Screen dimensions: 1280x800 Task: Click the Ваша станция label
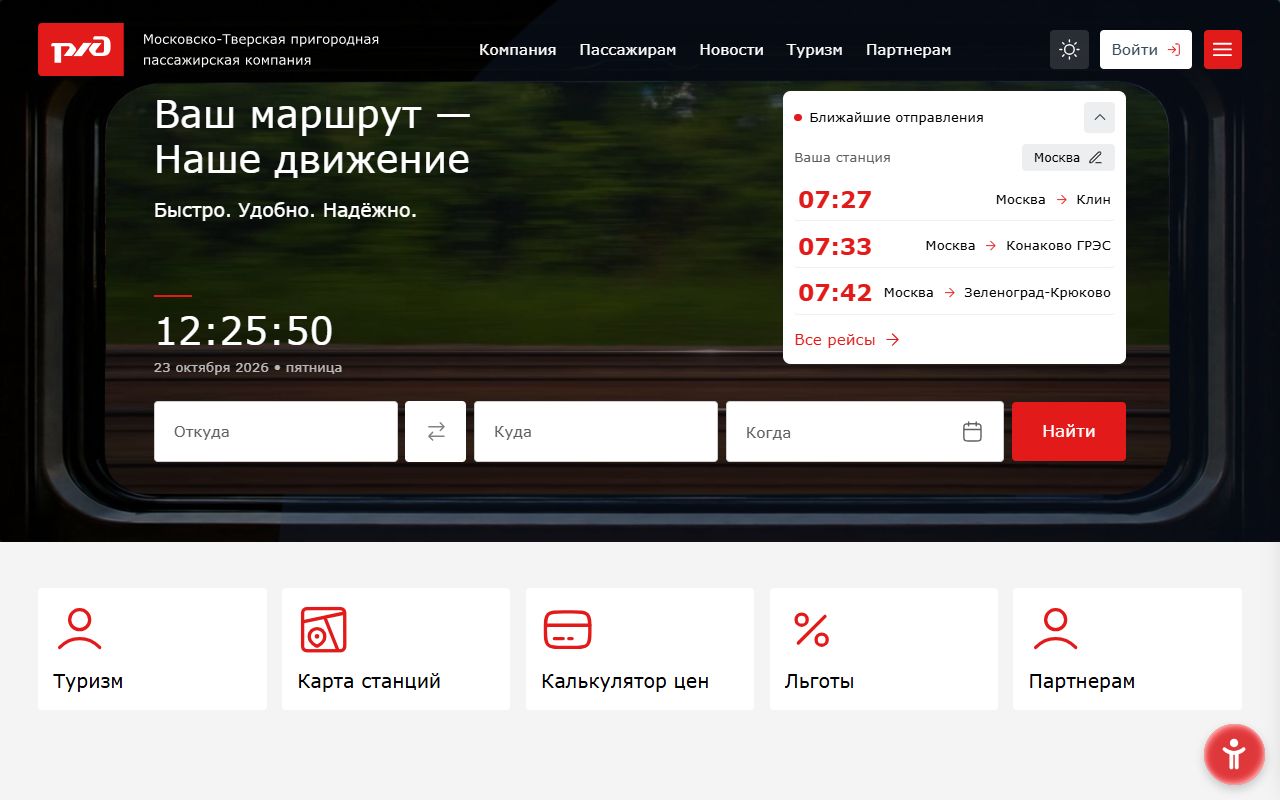click(x=842, y=158)
